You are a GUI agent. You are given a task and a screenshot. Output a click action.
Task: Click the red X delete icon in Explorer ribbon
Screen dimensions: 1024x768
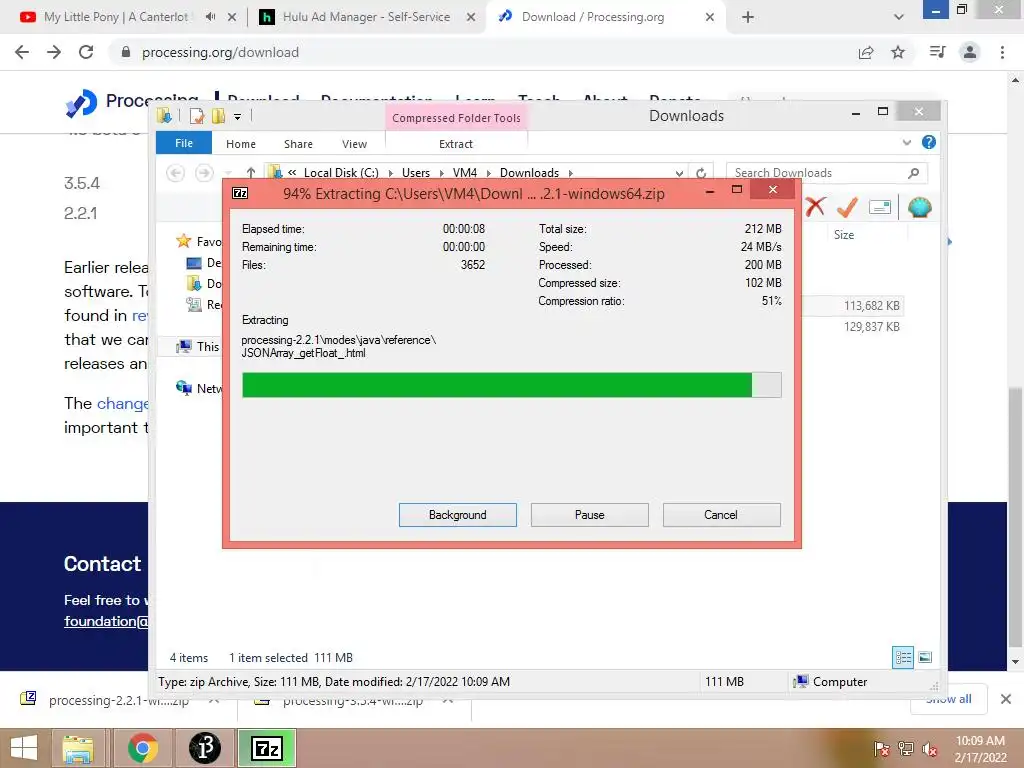[815, 207]
